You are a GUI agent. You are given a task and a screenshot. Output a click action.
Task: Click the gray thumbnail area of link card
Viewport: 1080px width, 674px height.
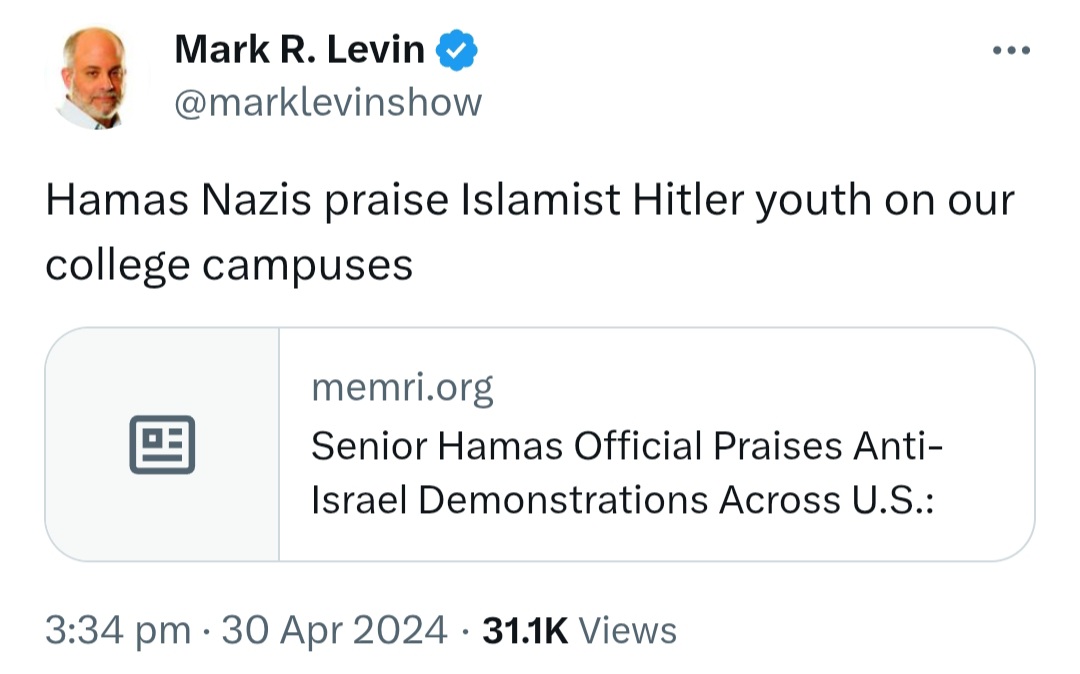click(x=163, y=445)
